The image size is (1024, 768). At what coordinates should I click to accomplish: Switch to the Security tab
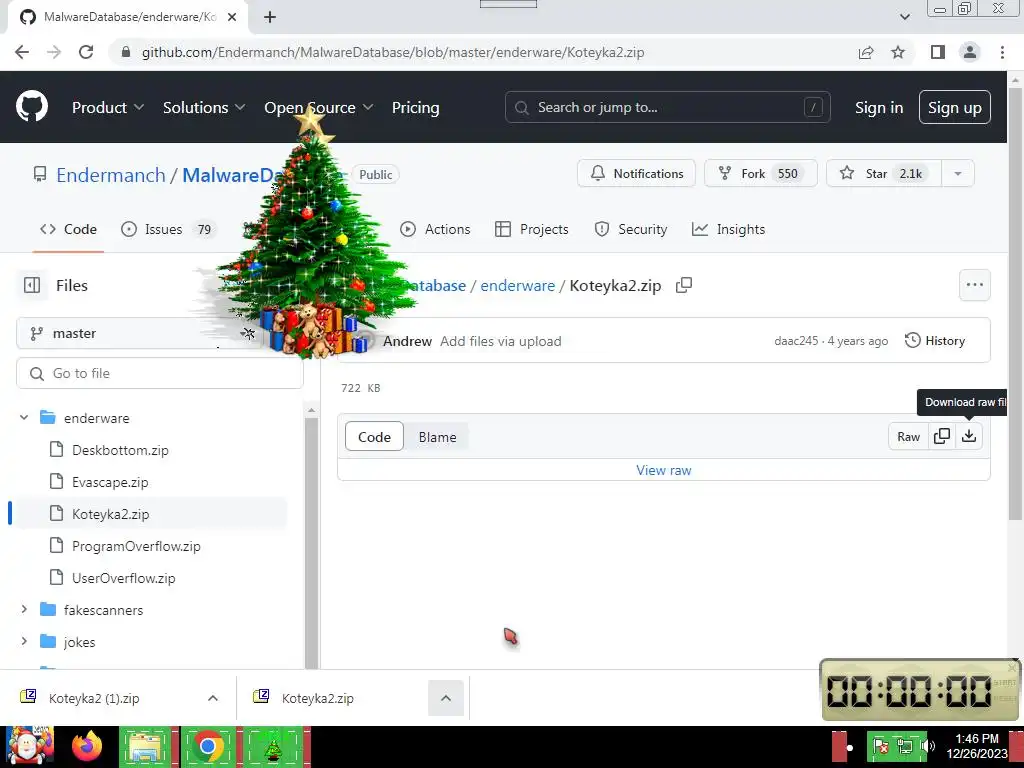(631, 229)
